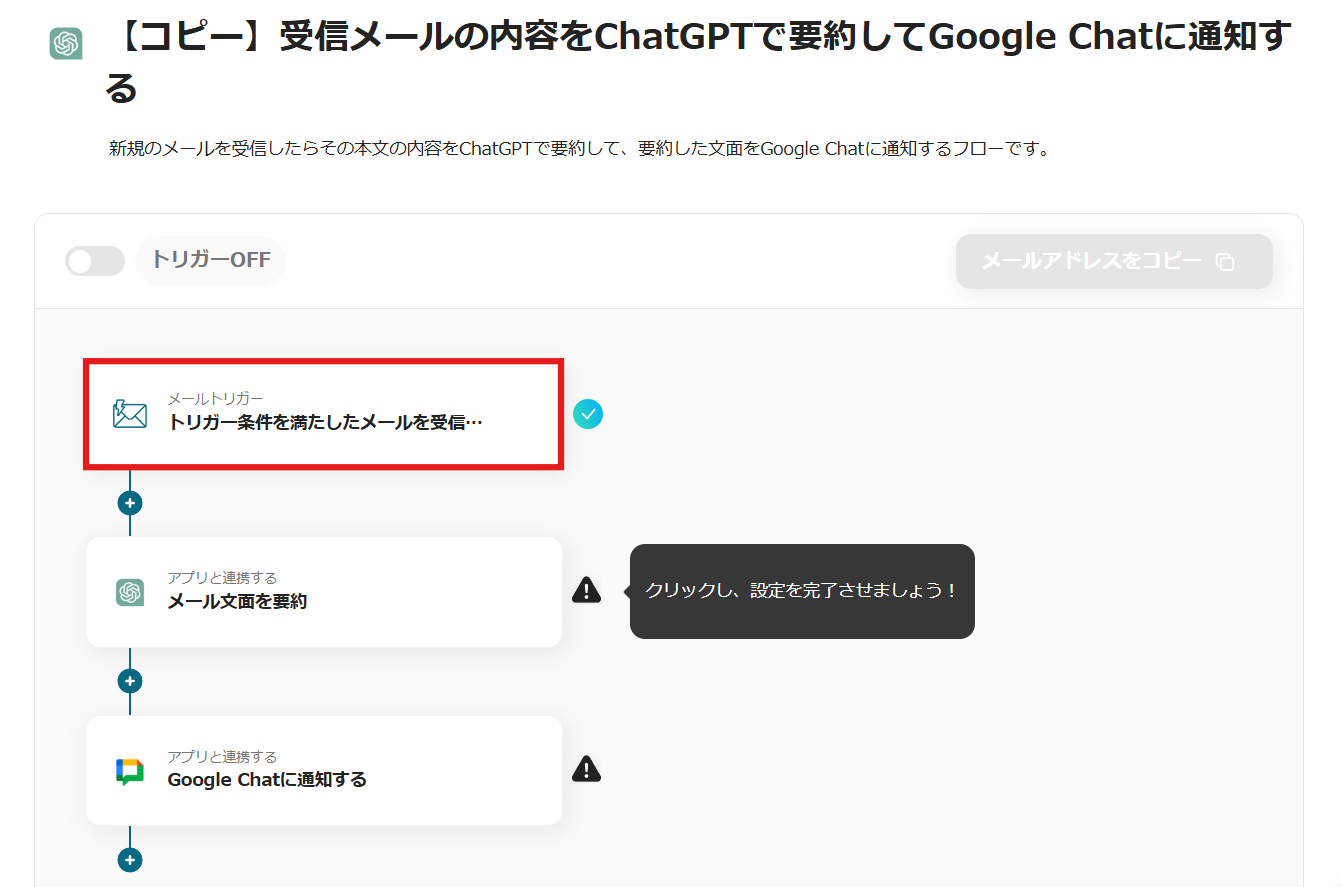Open the Google Chatに通知する step settings
The image size is (1342, 887).
point(324,771)
